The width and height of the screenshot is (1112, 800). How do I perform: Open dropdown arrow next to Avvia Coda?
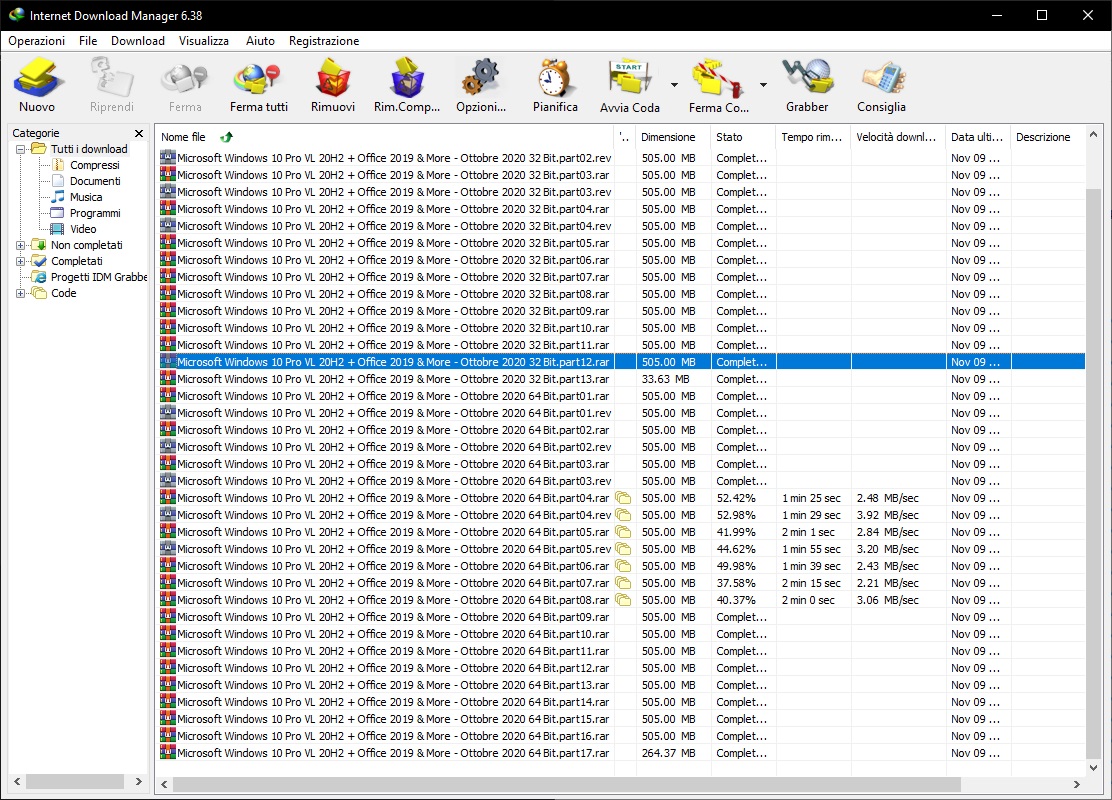coord(674,85)
